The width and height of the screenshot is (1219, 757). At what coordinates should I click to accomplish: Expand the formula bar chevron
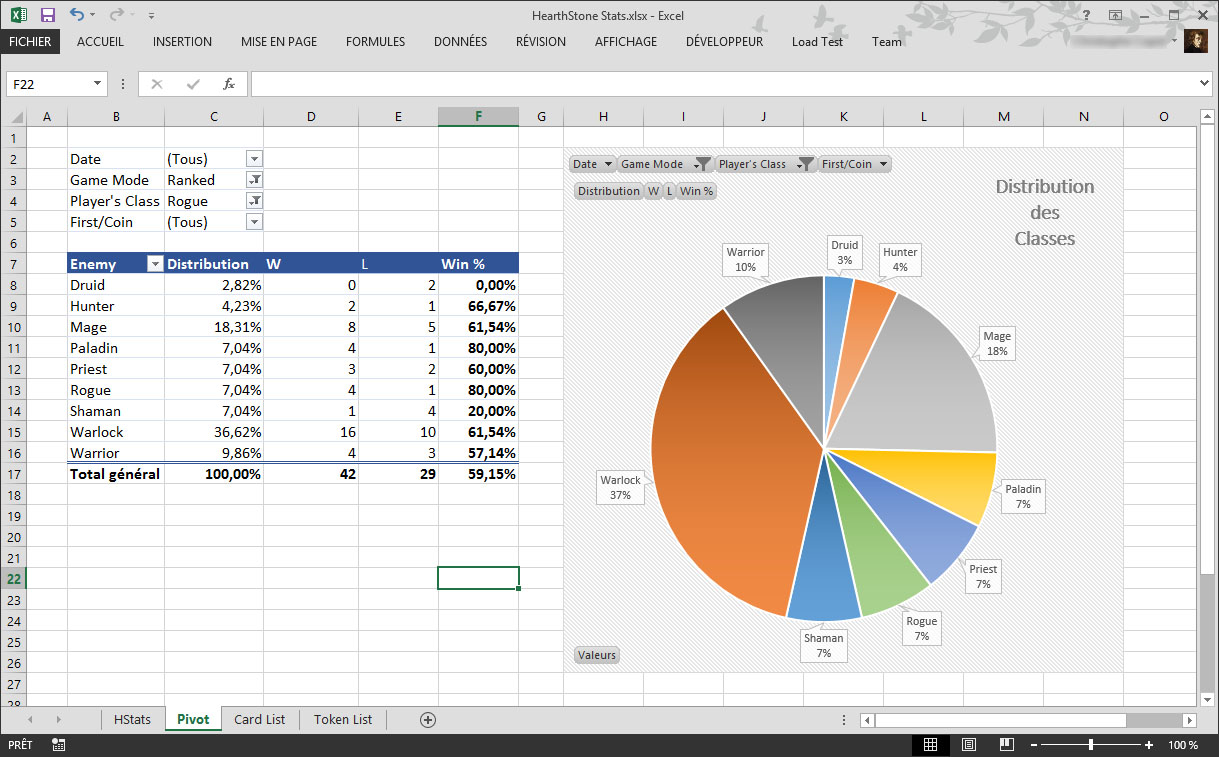(1204, 84)
